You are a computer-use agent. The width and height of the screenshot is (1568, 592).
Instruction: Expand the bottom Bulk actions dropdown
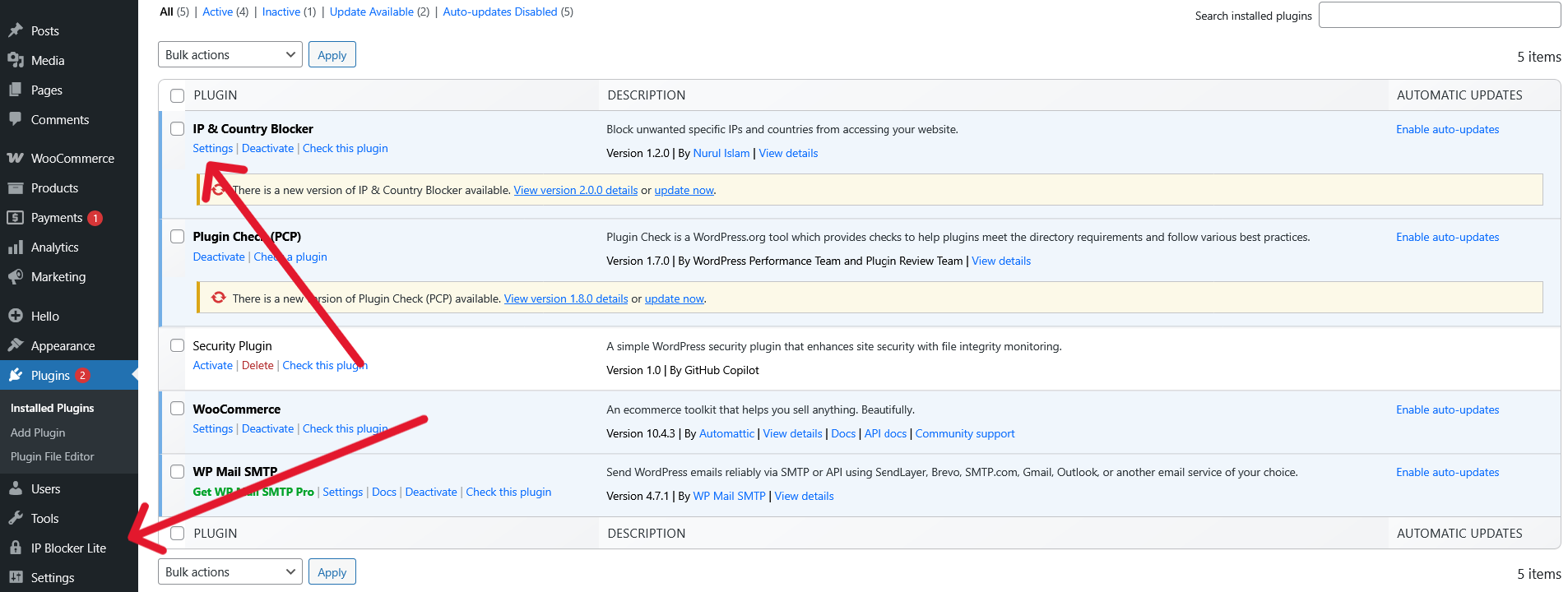click(230, 572)
